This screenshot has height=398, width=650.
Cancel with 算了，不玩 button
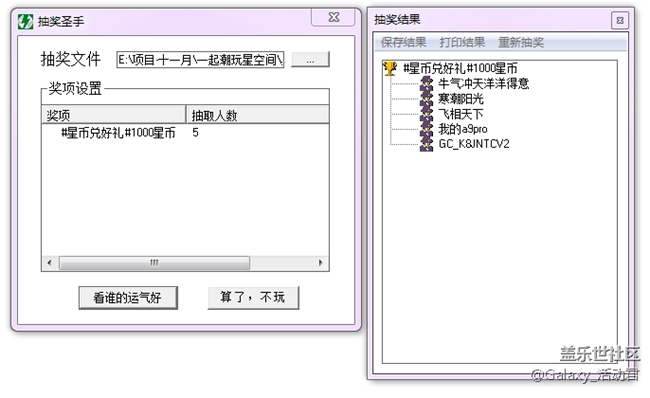pos(253,297)
